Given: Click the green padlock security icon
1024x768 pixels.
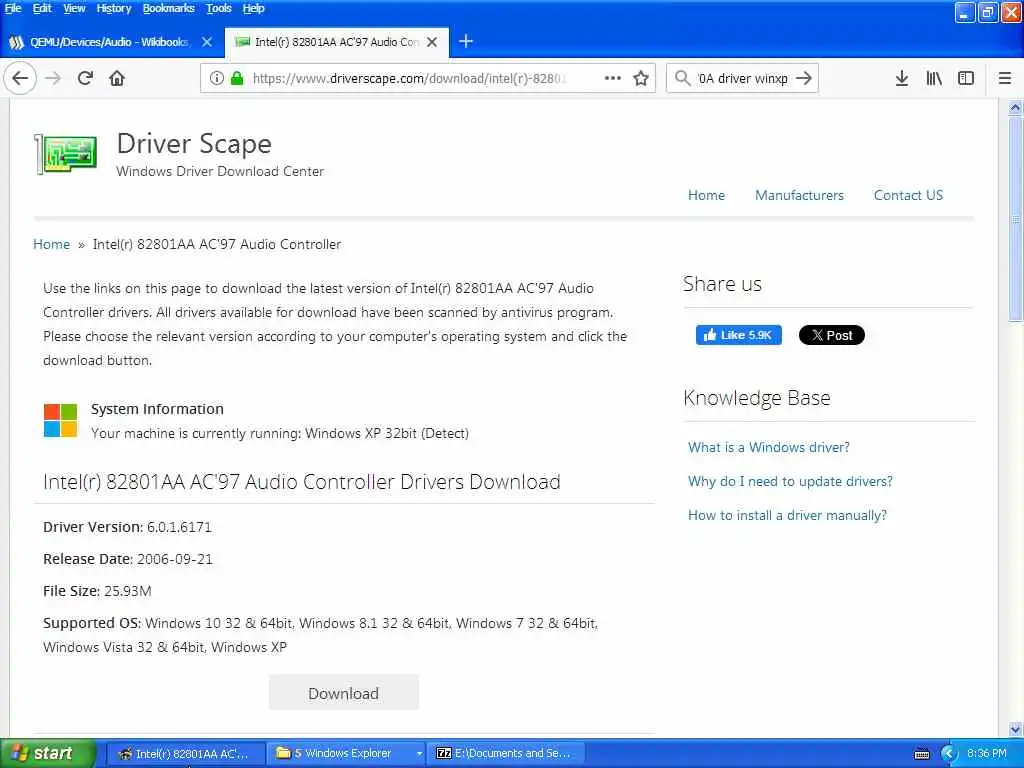Looking at the screenshot, I should 237,78.
